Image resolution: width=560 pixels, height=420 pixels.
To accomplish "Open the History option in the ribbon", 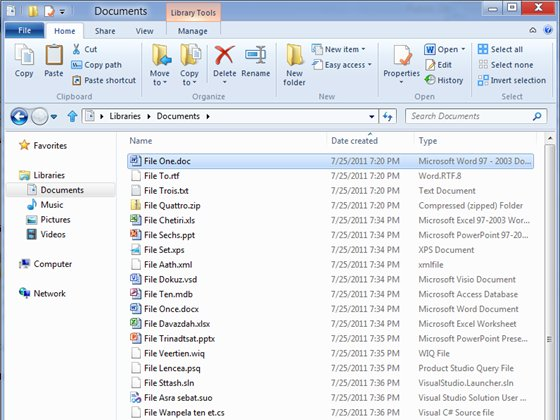I will point(444,80).
